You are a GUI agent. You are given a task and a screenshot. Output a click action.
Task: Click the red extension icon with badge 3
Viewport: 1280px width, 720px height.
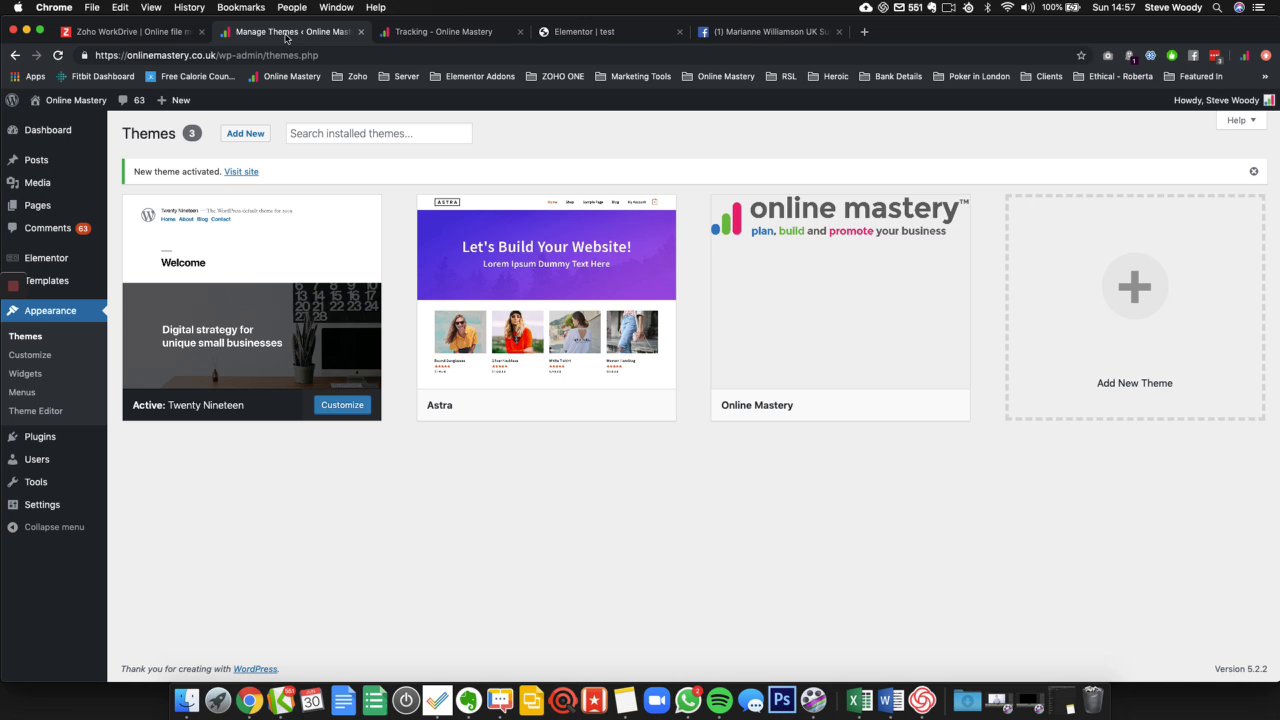coord(1215,55)
